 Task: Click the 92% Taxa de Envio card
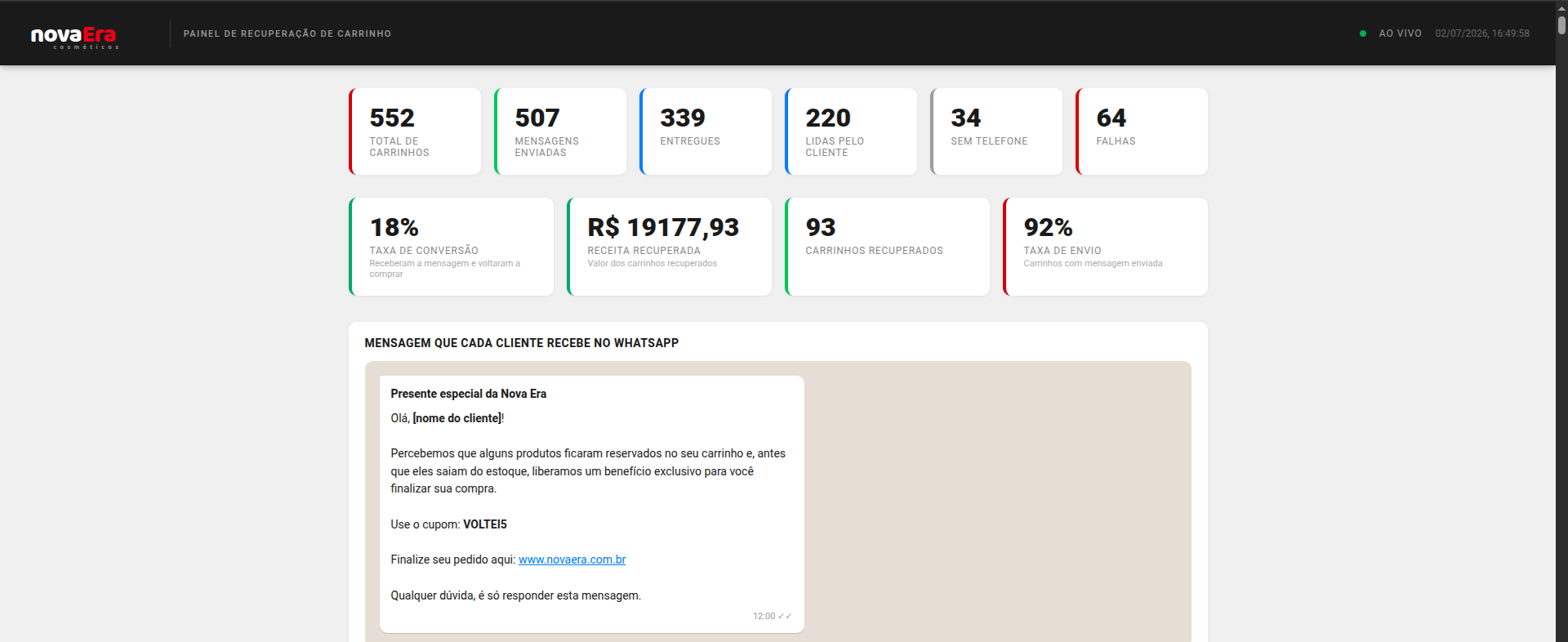click(x=1106, y=247)
